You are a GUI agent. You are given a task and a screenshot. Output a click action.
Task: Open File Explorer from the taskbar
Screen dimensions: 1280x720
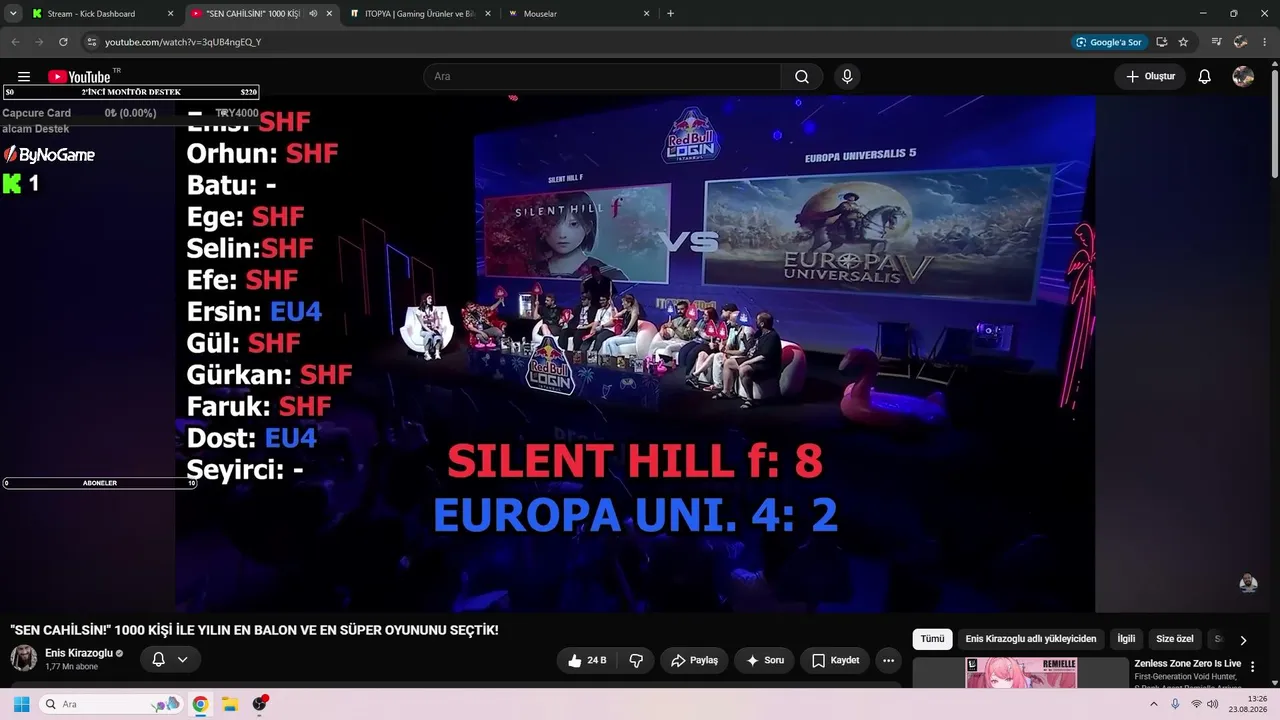[229, 704]
